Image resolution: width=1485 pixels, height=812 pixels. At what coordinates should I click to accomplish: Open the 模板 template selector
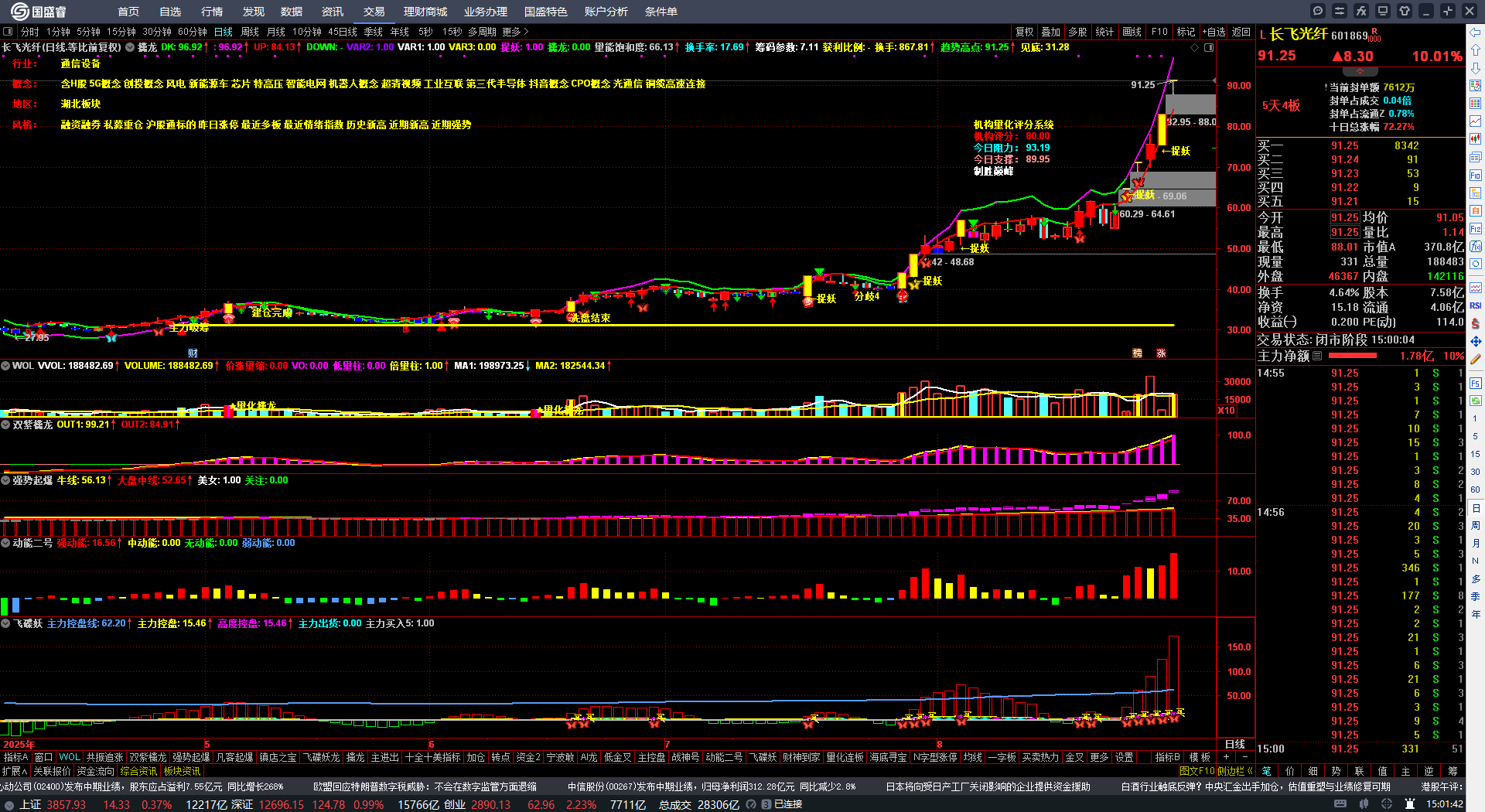(x=1200, y=757)
